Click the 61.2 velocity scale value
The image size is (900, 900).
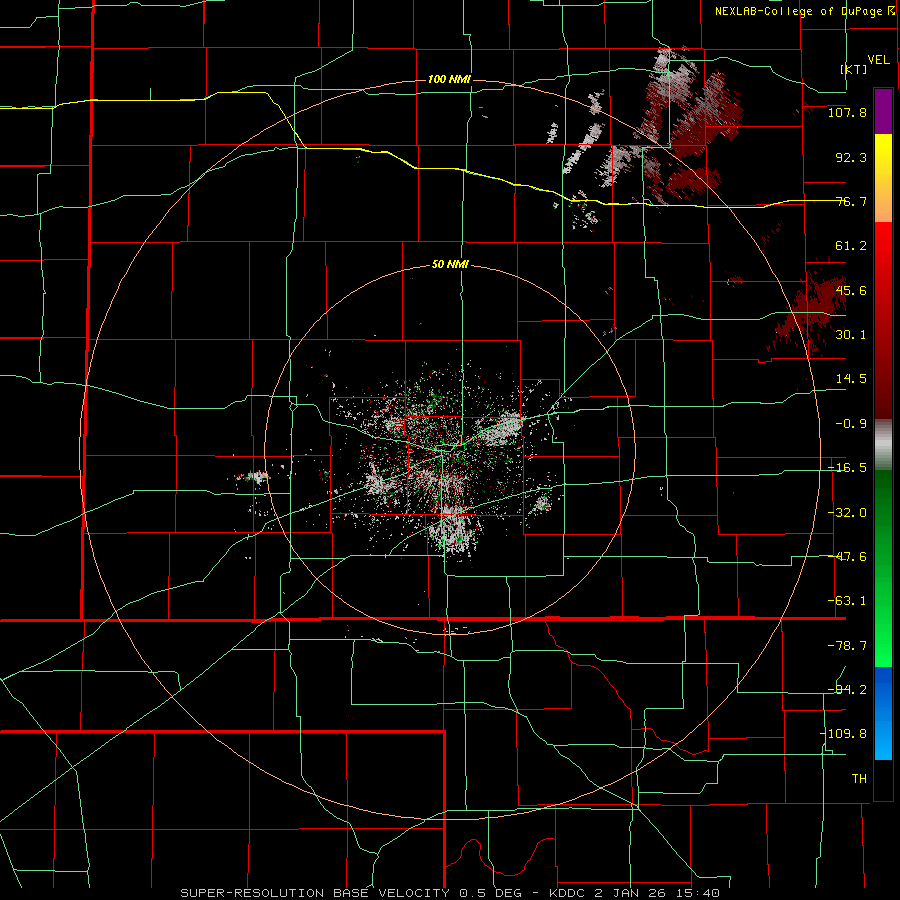851,246
